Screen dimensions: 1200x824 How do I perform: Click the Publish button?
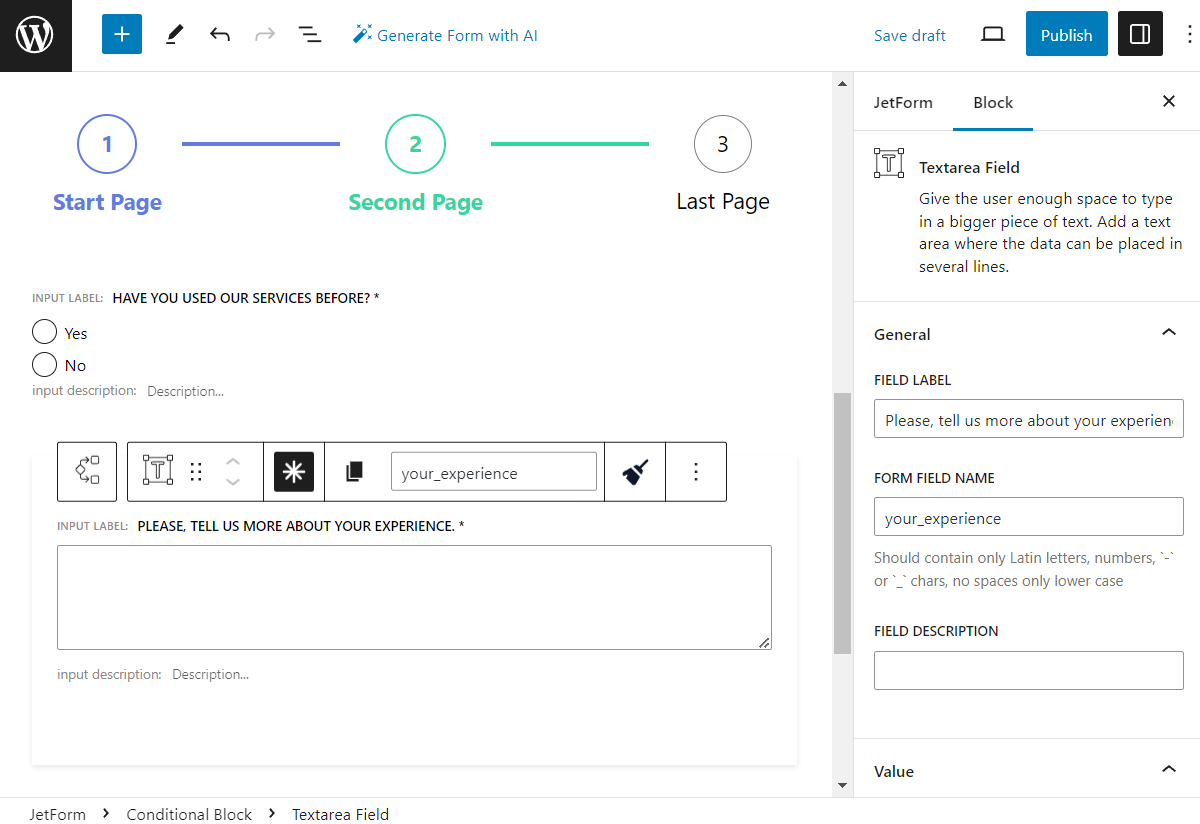[1066, 33]
